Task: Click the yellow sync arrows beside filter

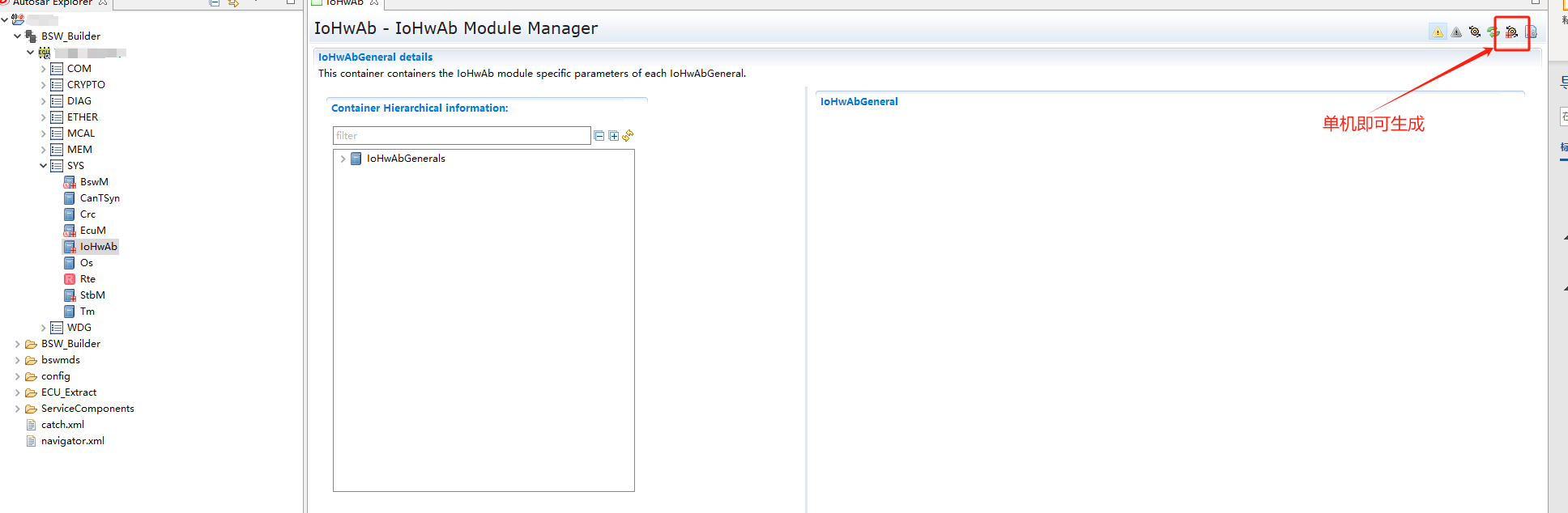Action: [x=628, y=136]
